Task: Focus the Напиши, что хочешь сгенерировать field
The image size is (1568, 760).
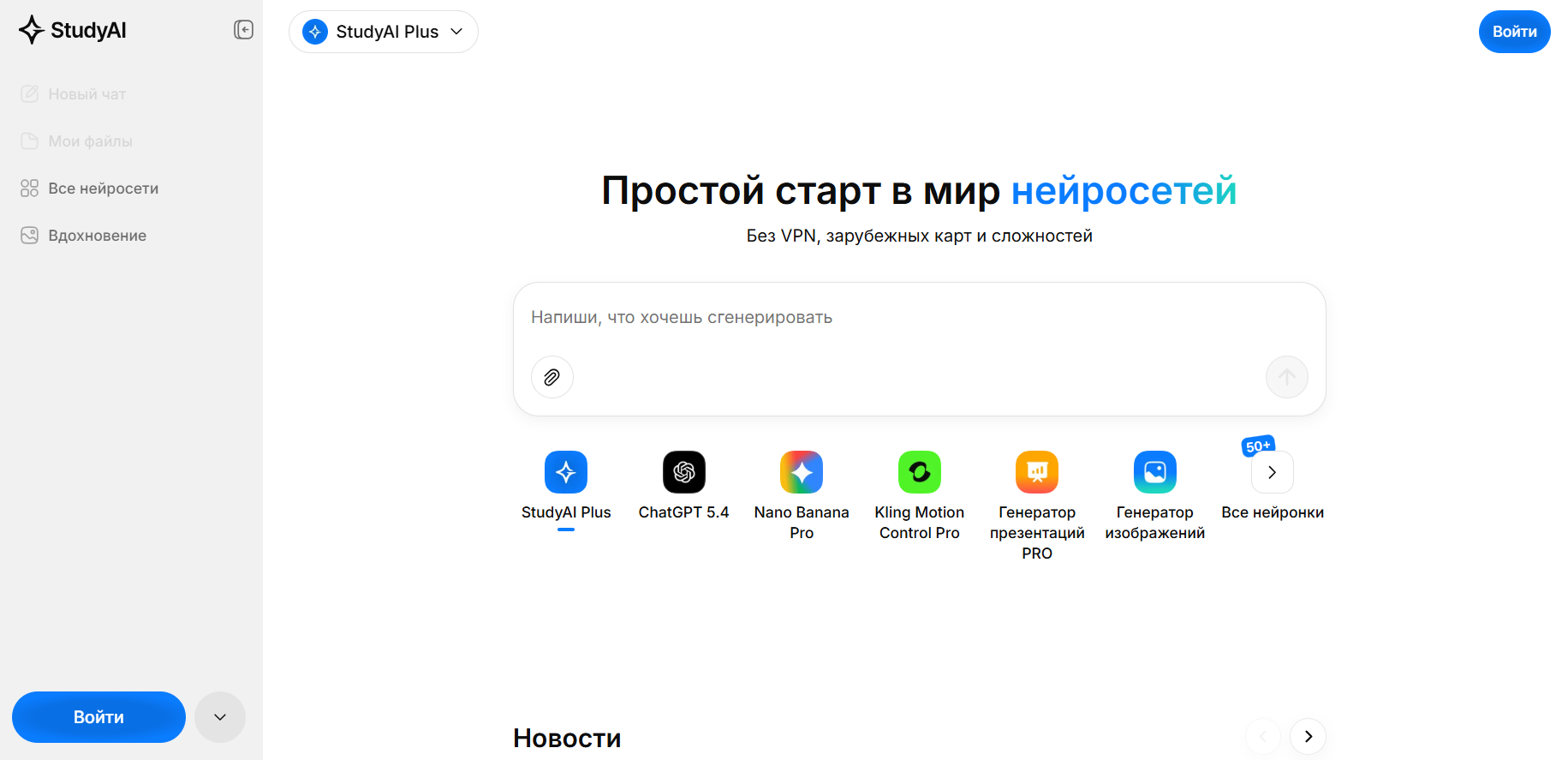Action: coord(919,318)
